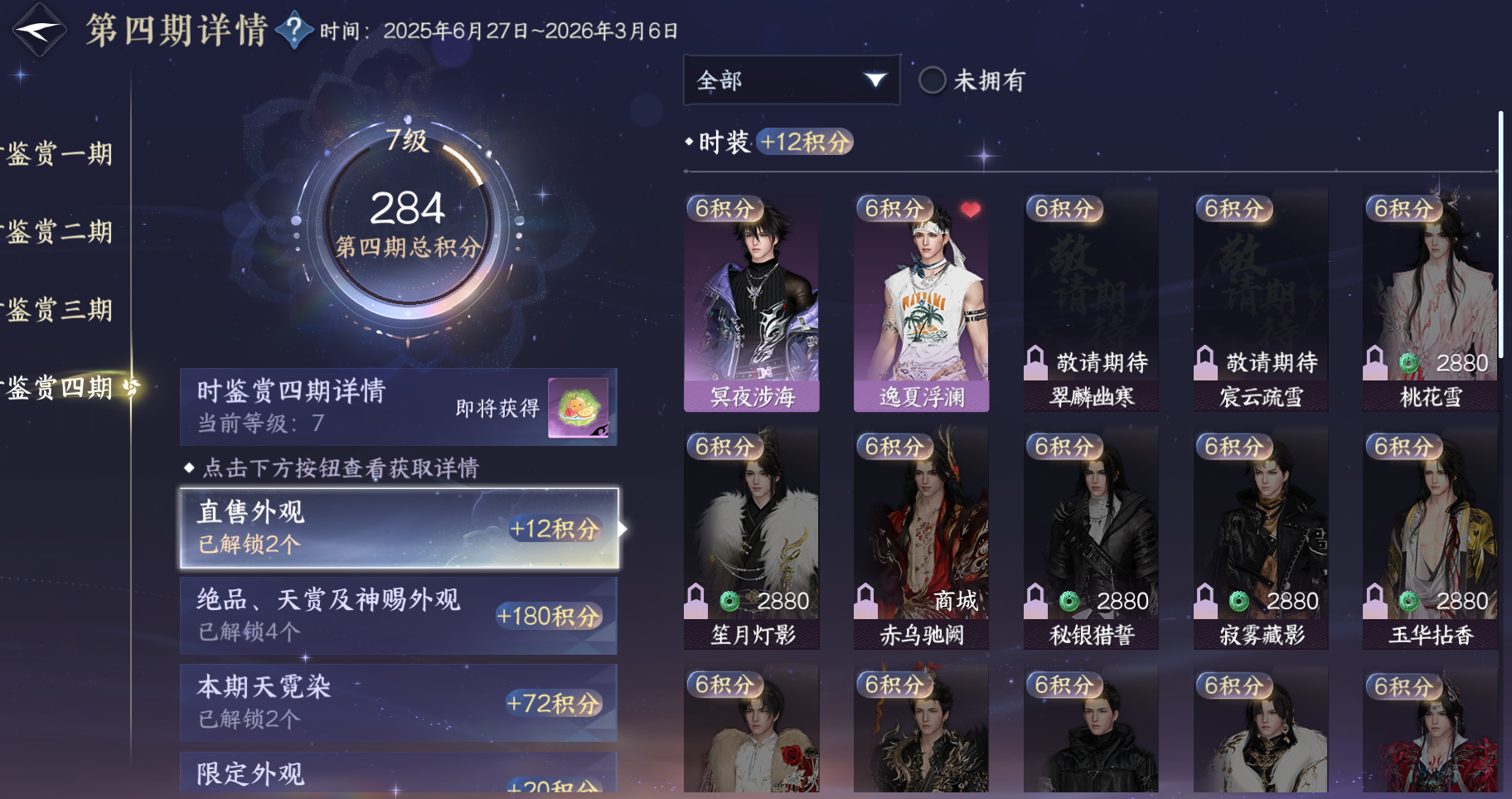
Task: Click the jade currency icon on 笙月灯影
Action: coord(729,601)
